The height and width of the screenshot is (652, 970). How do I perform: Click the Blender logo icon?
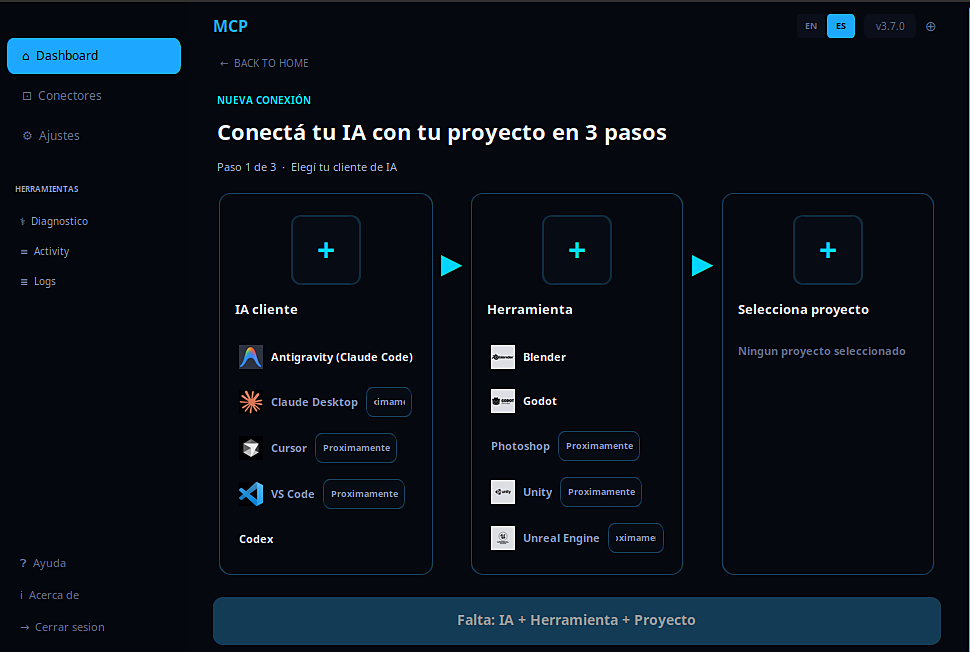point(502,357)
